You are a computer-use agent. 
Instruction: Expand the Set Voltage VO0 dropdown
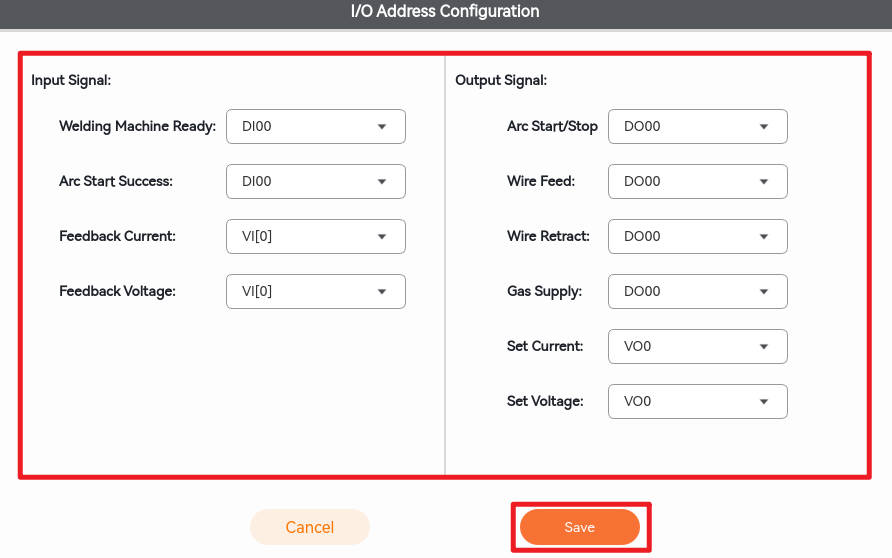tap(697, 401)
